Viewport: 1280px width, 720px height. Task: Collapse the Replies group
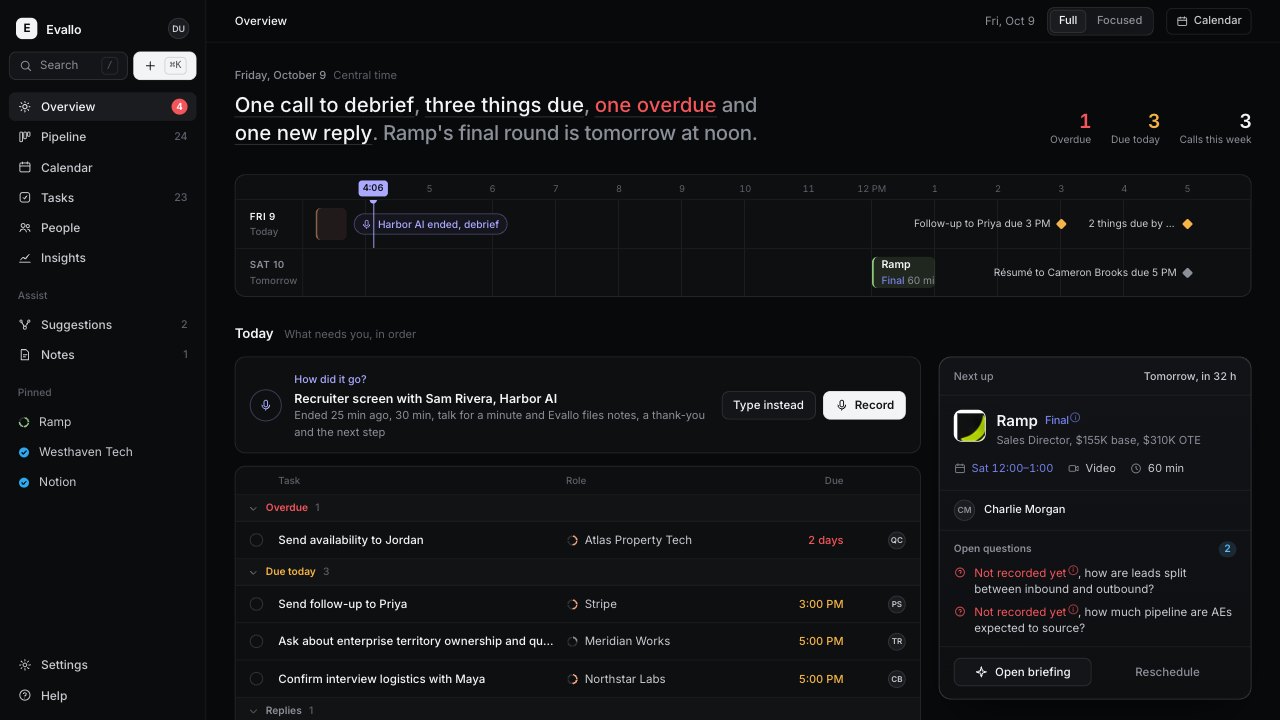[253, 711]
